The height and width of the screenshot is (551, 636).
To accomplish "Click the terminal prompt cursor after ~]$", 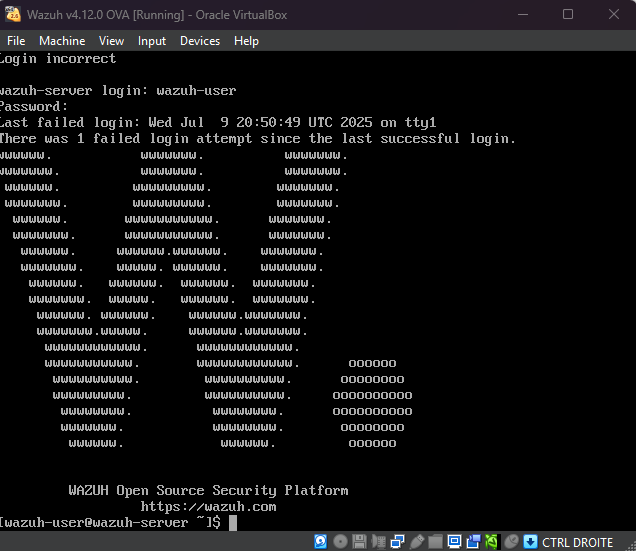I will (x=233, y=523).
